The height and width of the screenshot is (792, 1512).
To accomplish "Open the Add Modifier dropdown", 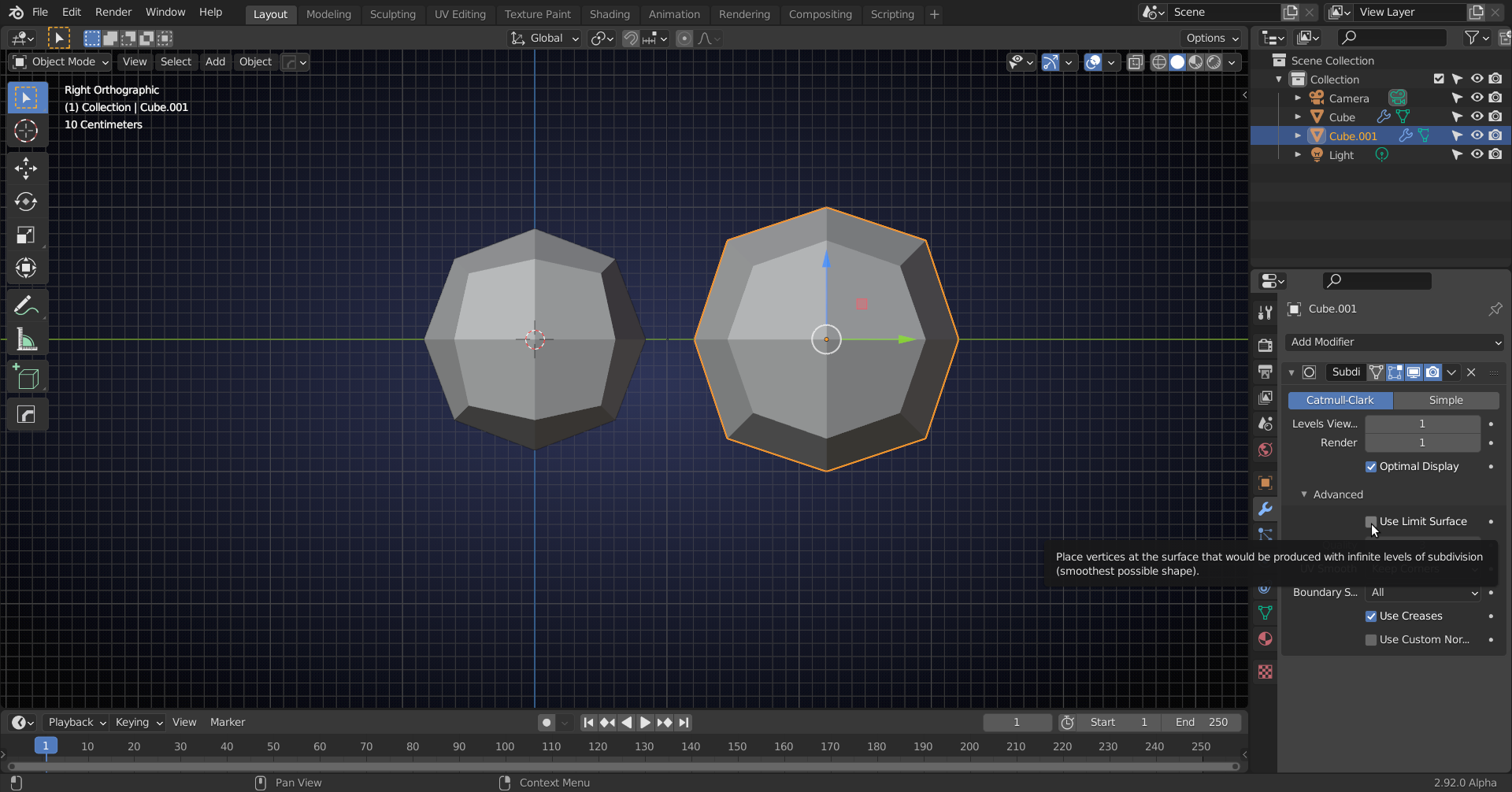I will pos(1394,342).
